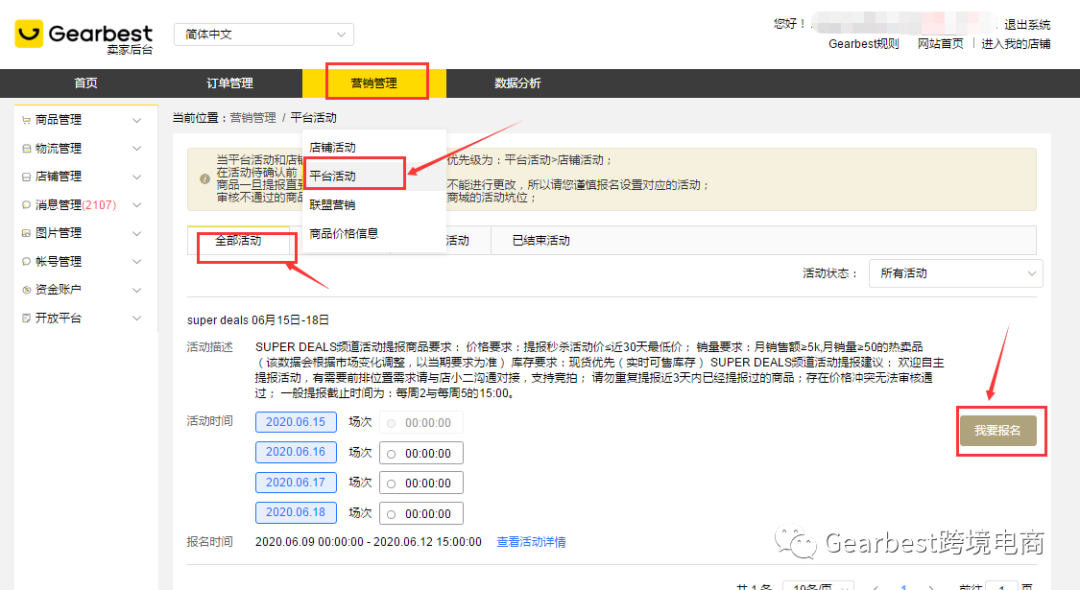Click the 营销管理 breadcrumb link
This screenshot has height=590, width=1080.
pos(253,118)
